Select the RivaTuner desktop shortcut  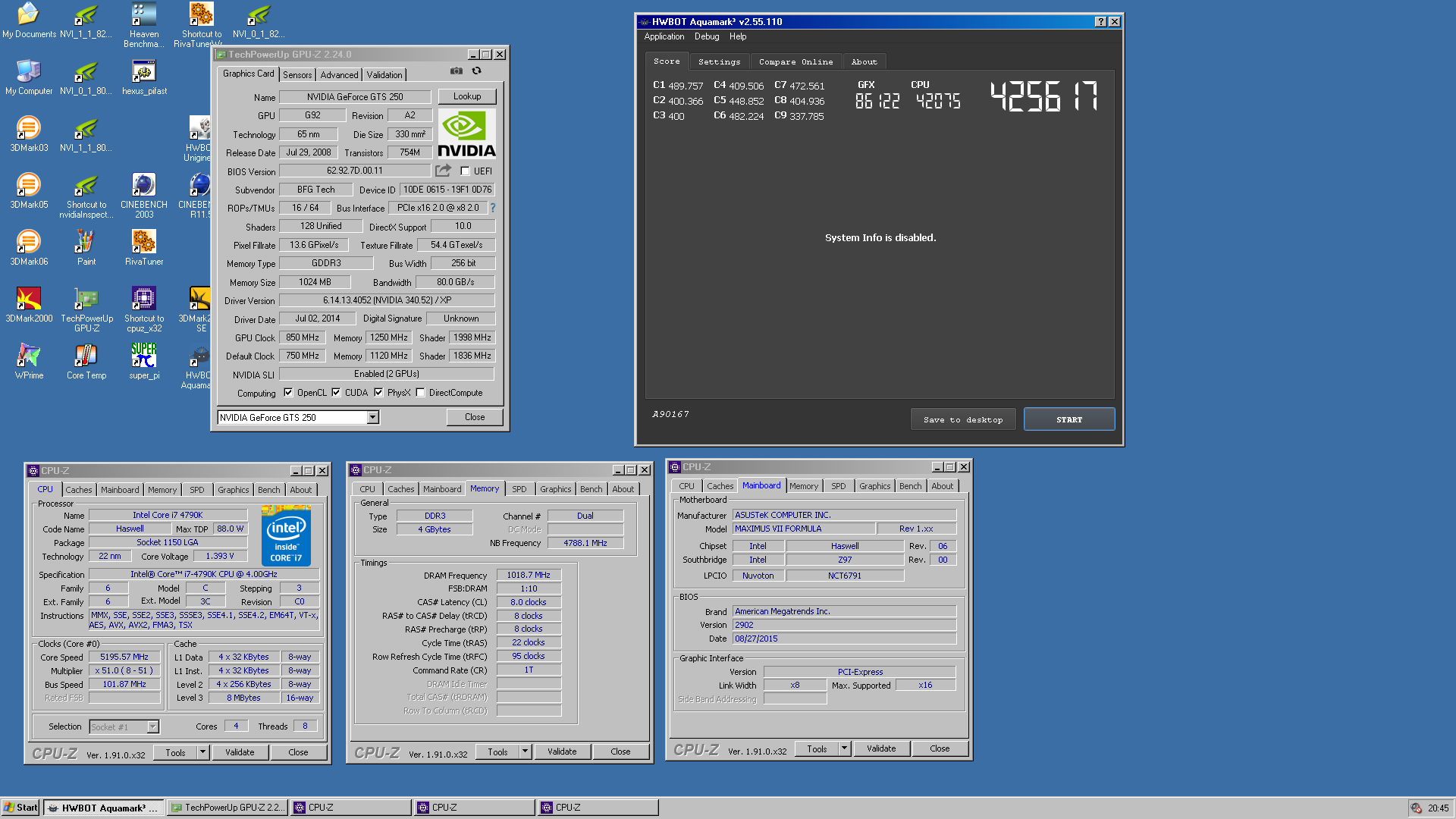pyautogui.click(x=144, y=248)
